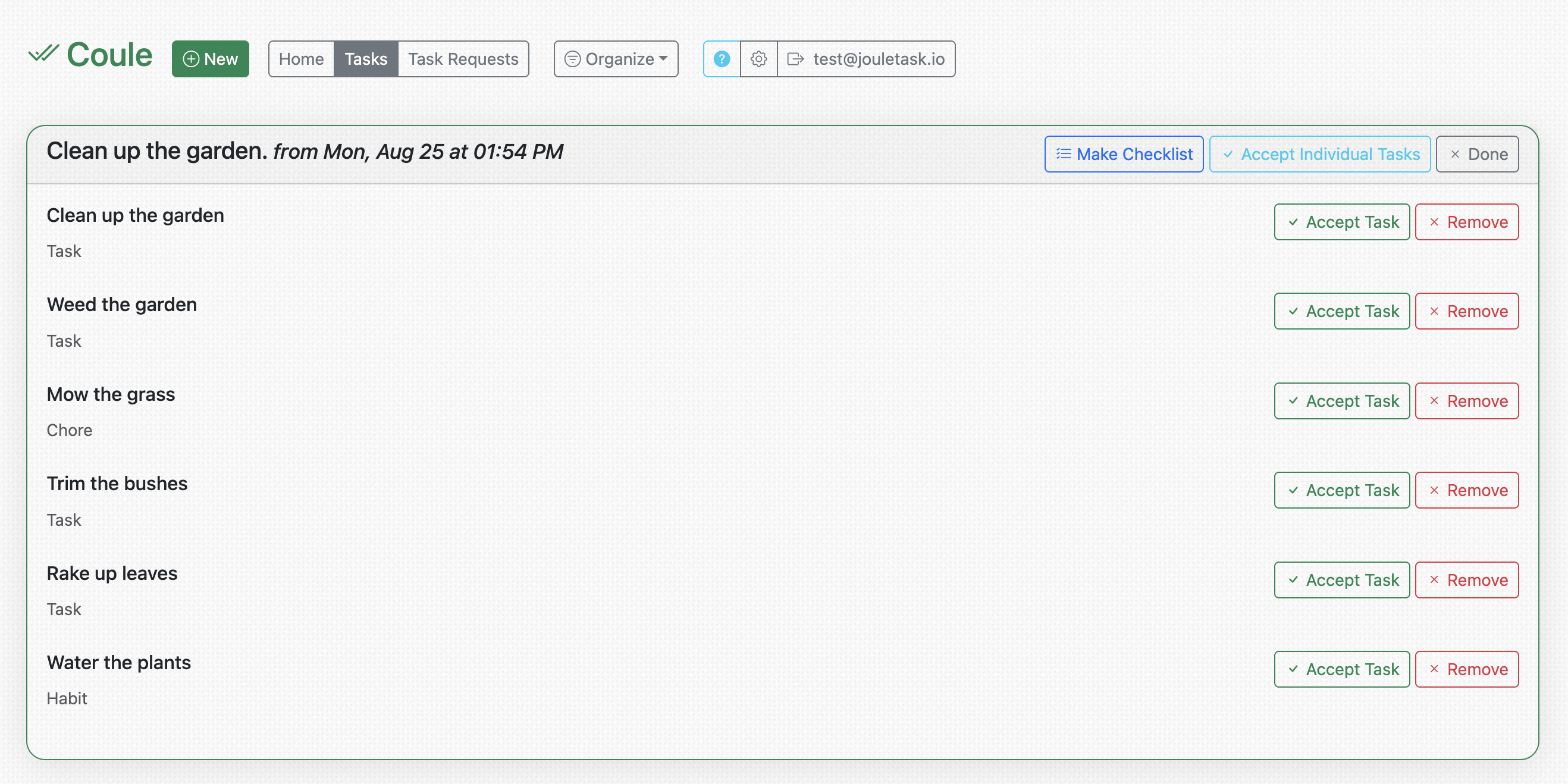The image size is (1568, 784).
Task: Click the New button plus icon
Action: [x=191, y=59]
